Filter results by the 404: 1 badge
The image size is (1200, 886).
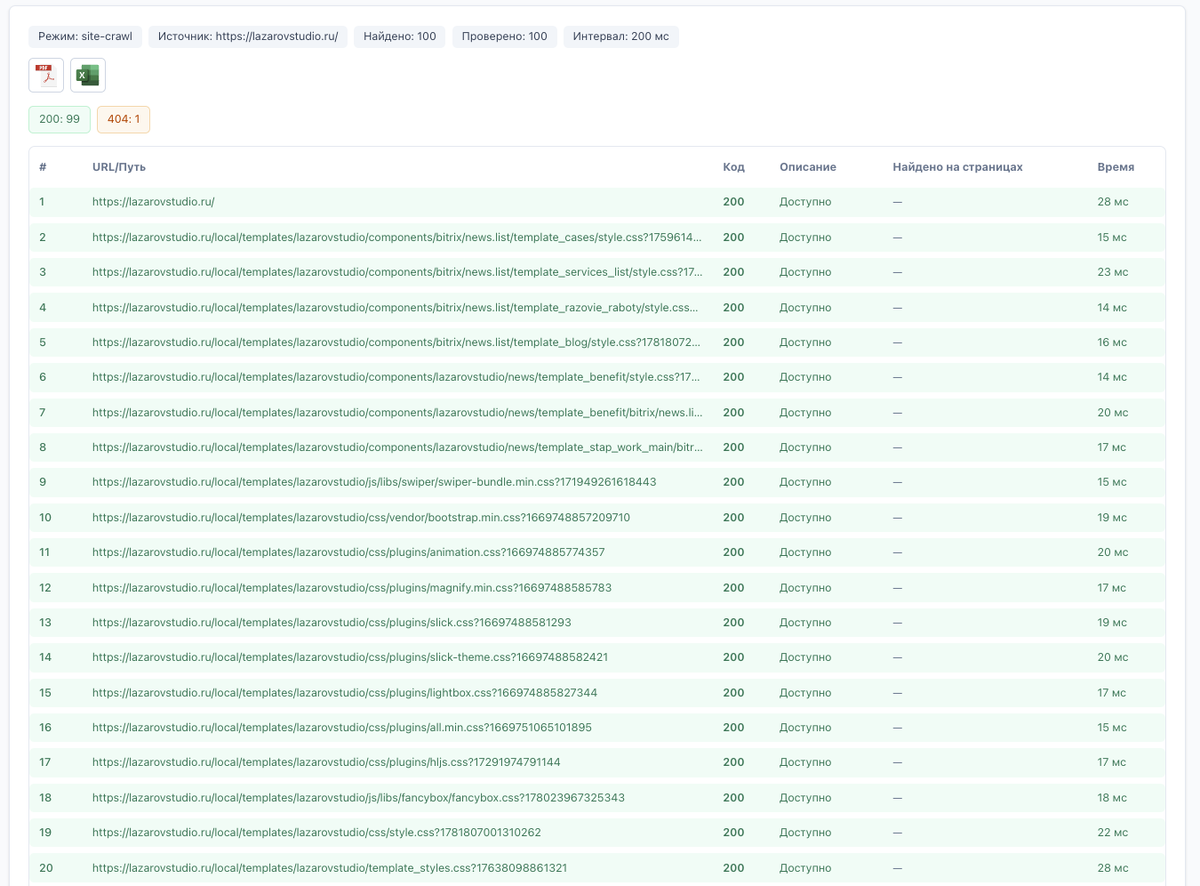coord(123,119)
